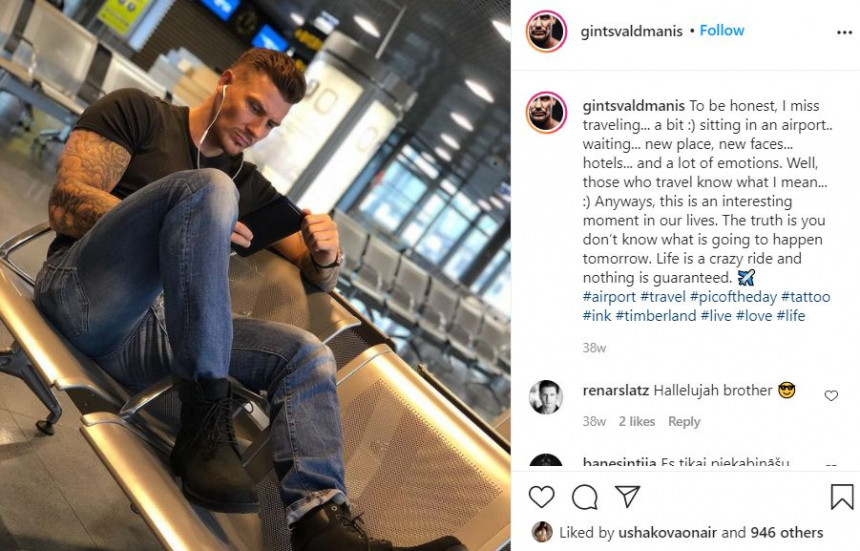Like the post with heart icon

[x=541, y=497]
